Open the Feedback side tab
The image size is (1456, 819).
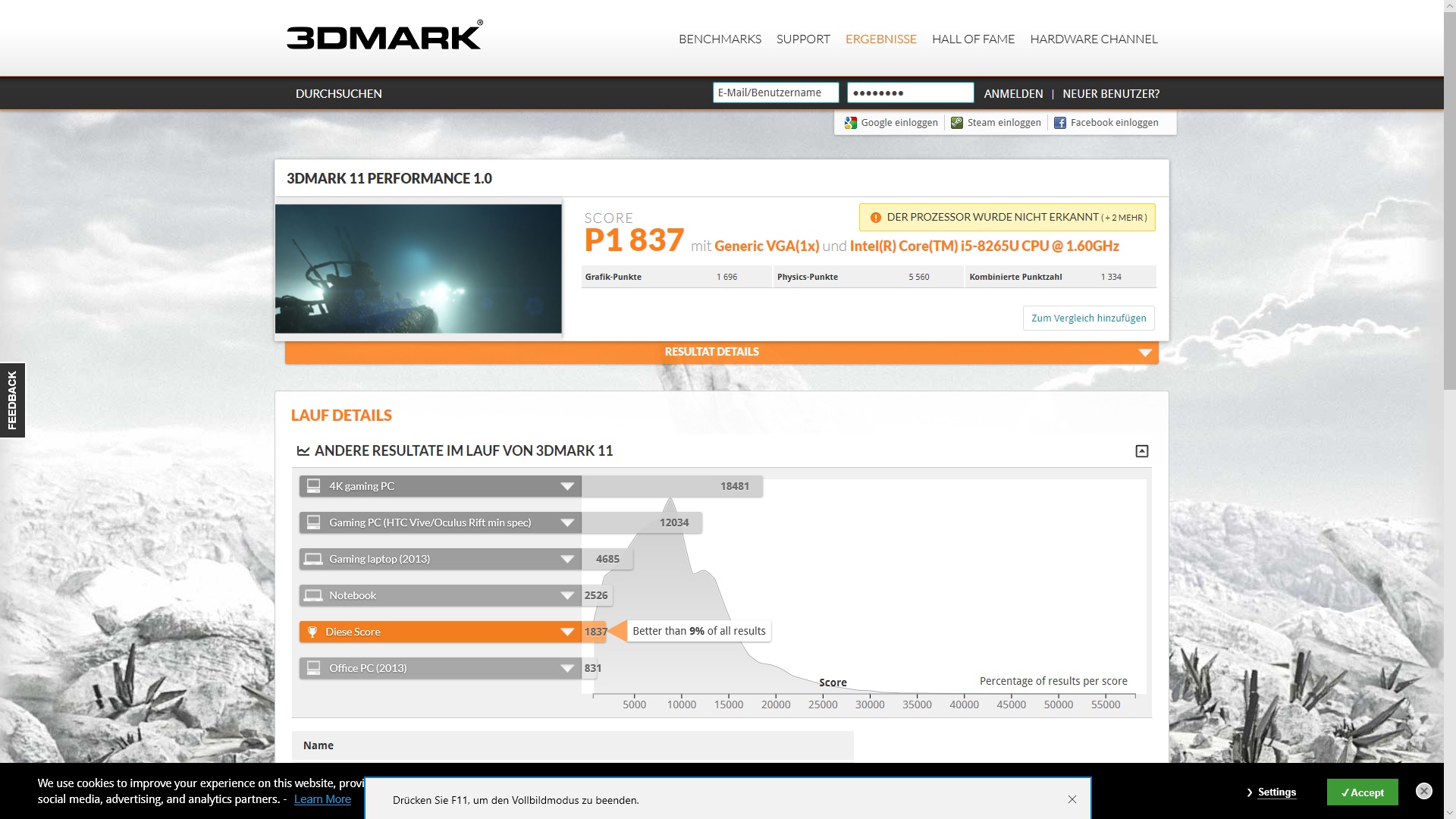pos(12,400)
